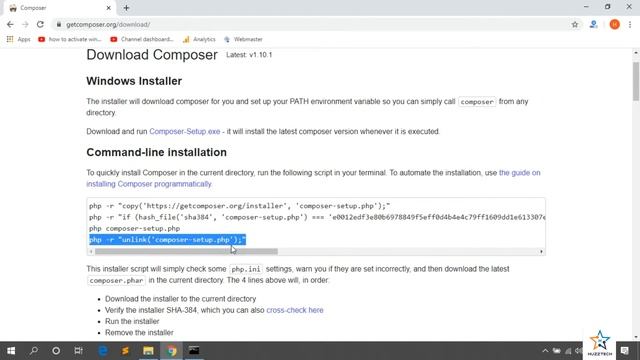Image resolution: width=640 pixels, height=360 pixels.
Task: Open File Explorer from the taskbar
Action: pyautogui.click(x=148, y=351)
